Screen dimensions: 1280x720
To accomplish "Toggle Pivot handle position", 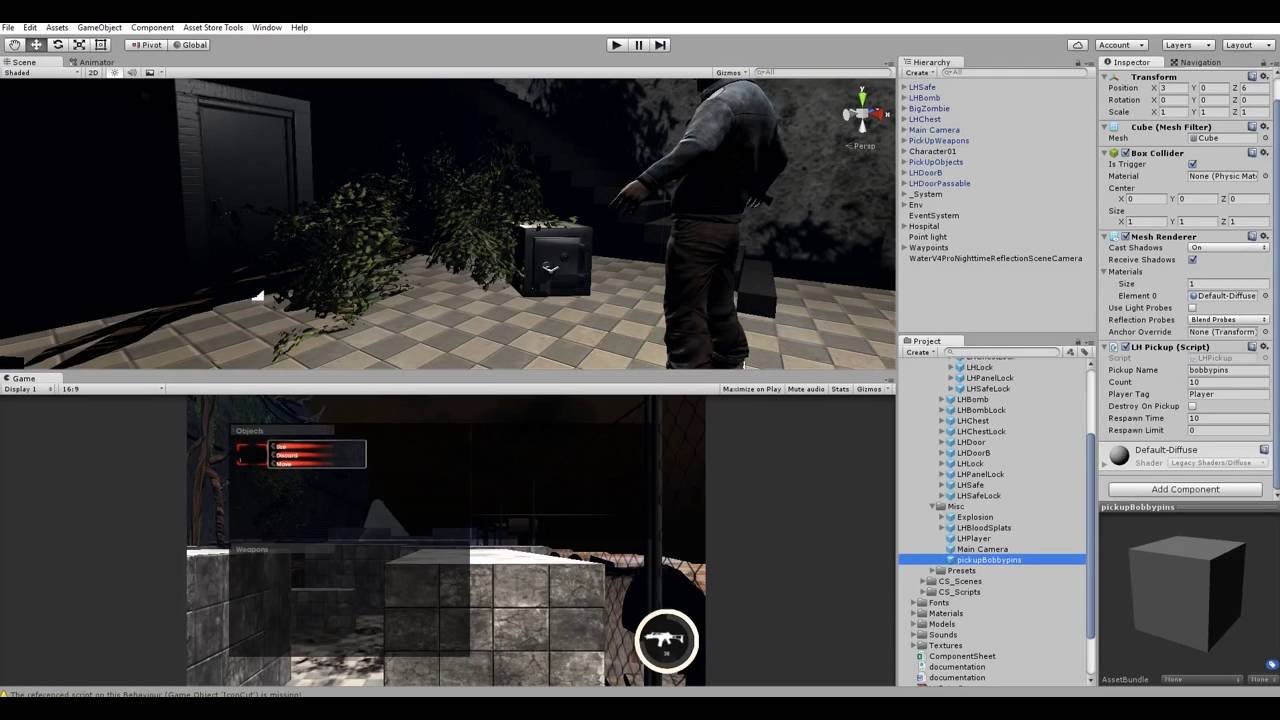I will tap(146, 44).
